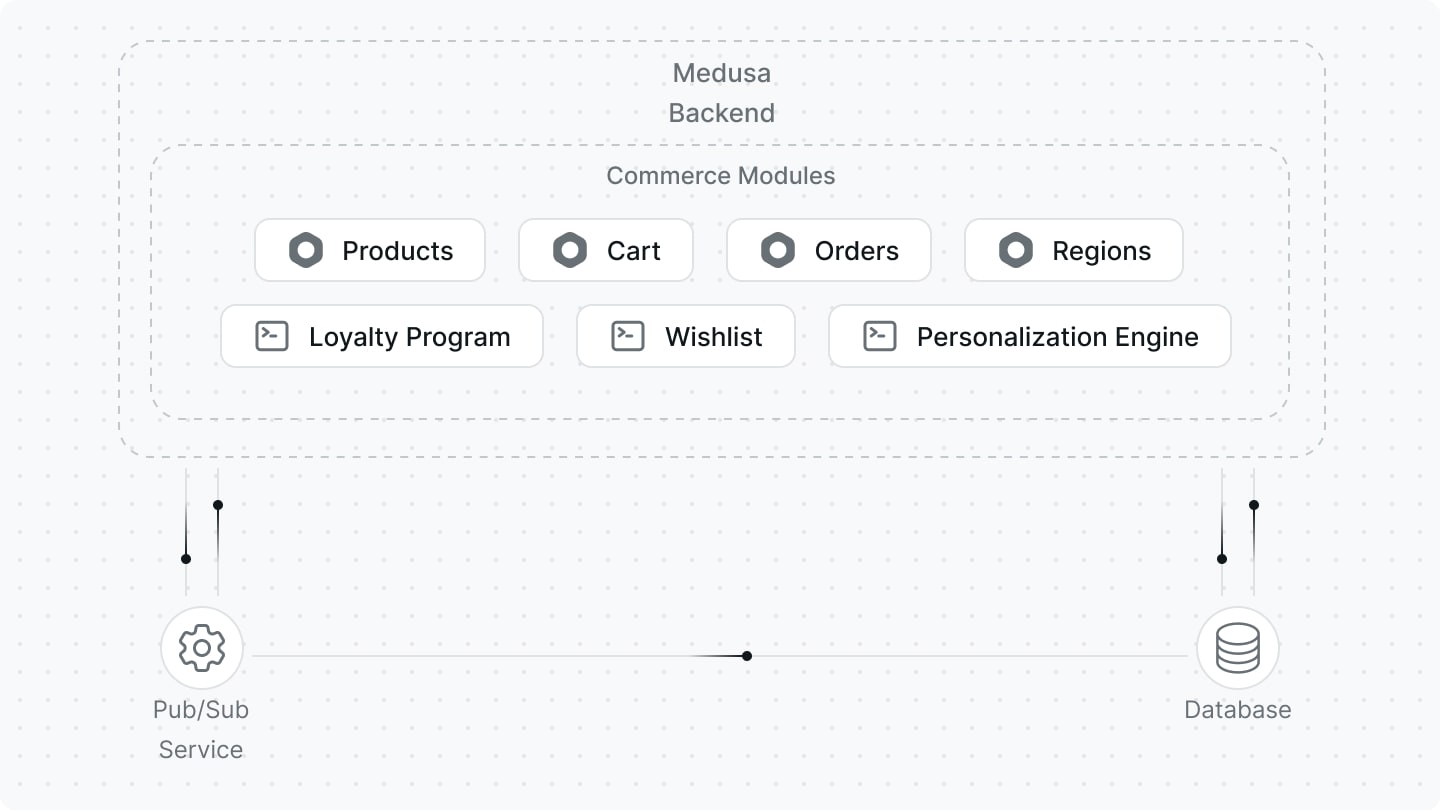Select the Products module label
Screen dimensions: 1440x810
coord(397,251)
